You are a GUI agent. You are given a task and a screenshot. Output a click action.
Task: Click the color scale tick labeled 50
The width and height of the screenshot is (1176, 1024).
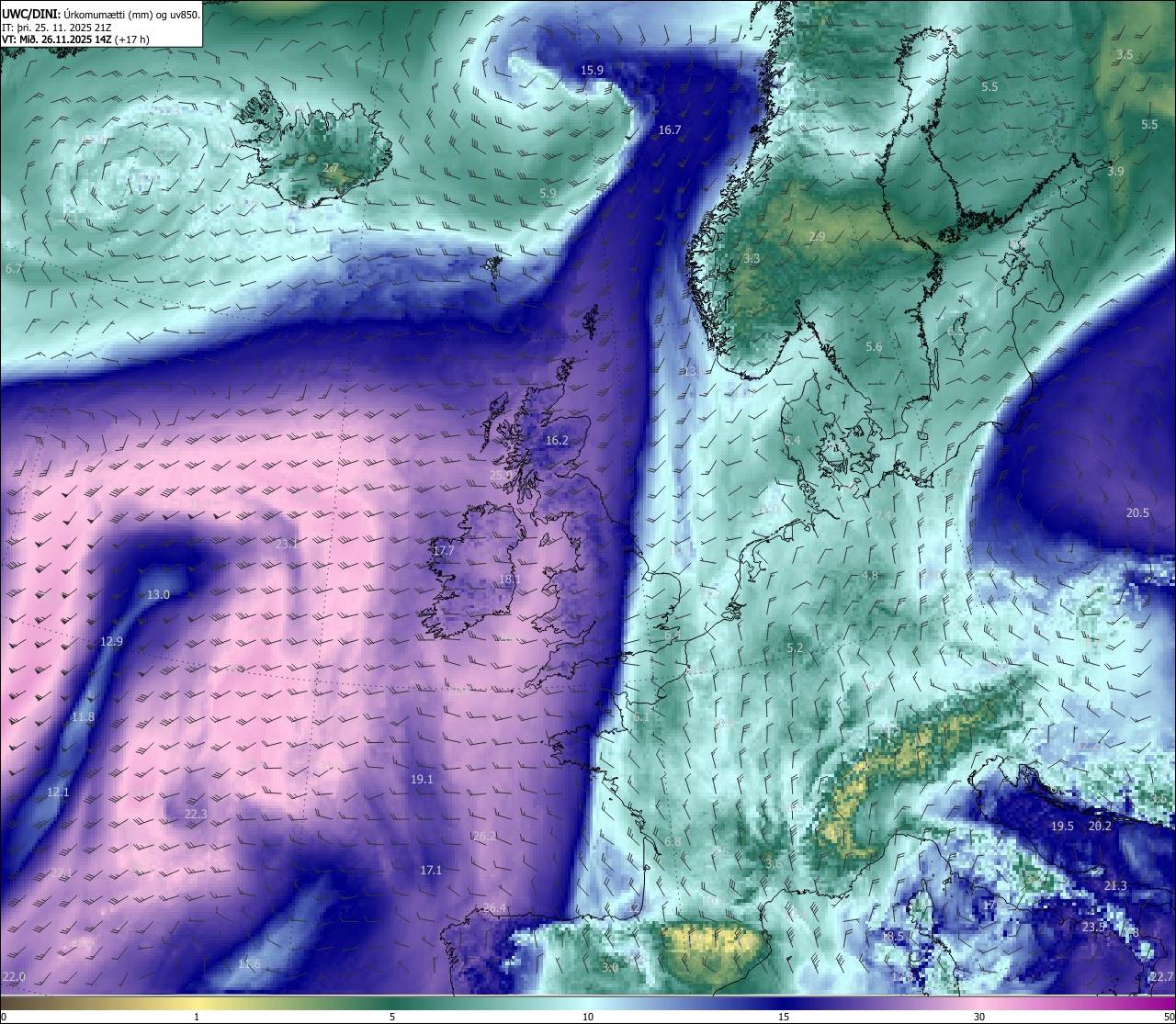click(x=1169, y=1017)
